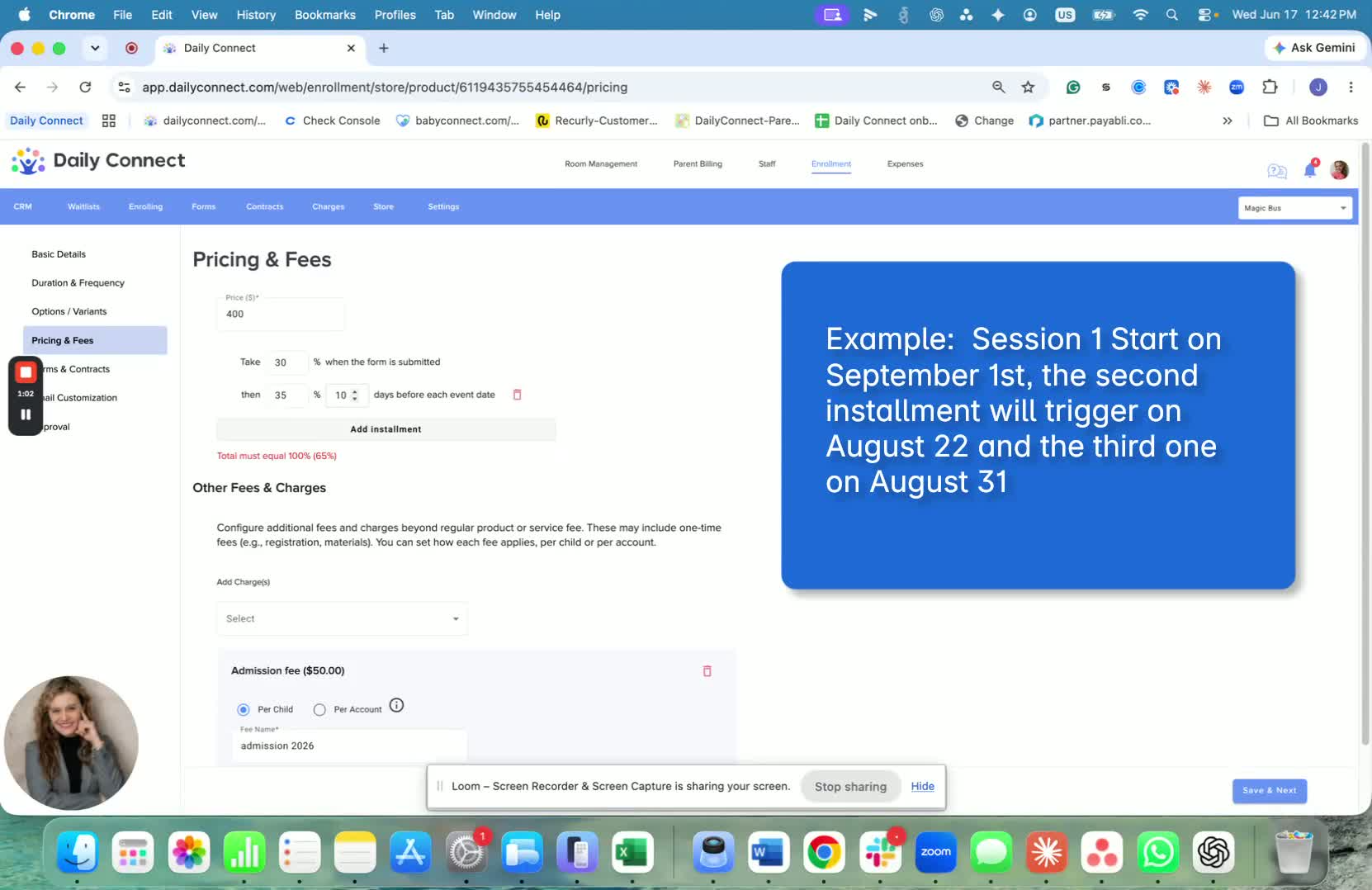This screenshot has width=1372, height=890.
Task: Go to the Parent Billing tab
Action: tap(698, 163)
